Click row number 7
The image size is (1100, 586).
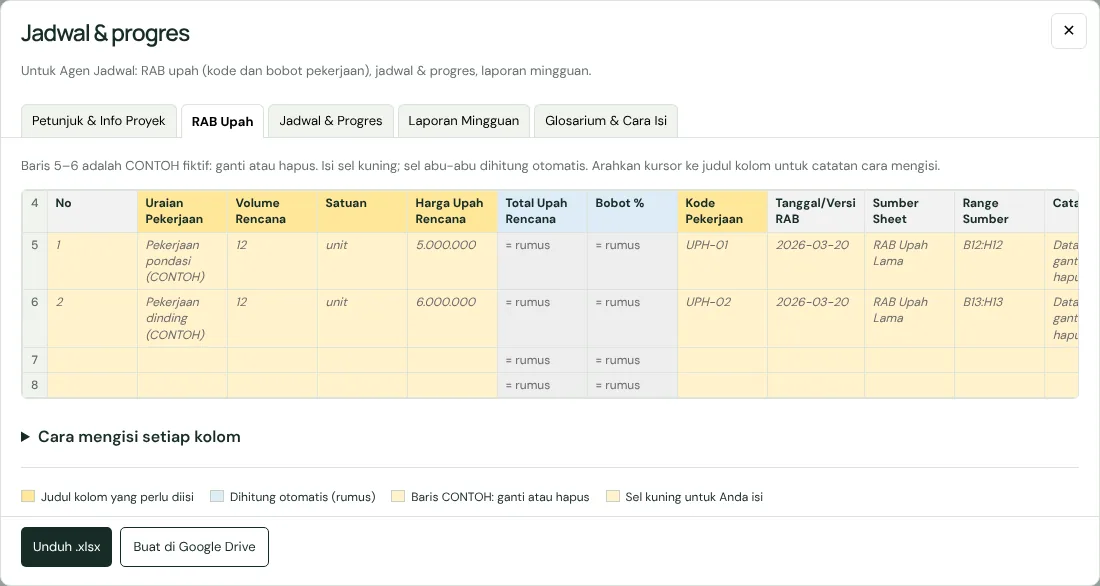tap(34, 360)
